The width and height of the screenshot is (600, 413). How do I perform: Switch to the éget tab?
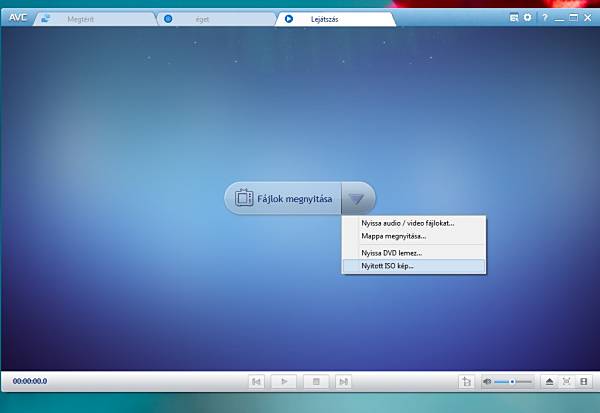pos(217,19)
